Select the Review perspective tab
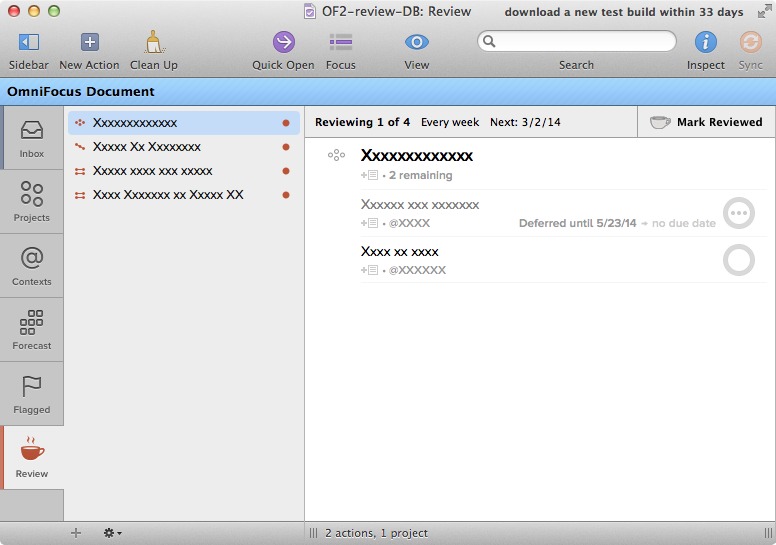776x545 pixels. pyautogui.click(x=32, y=457)
